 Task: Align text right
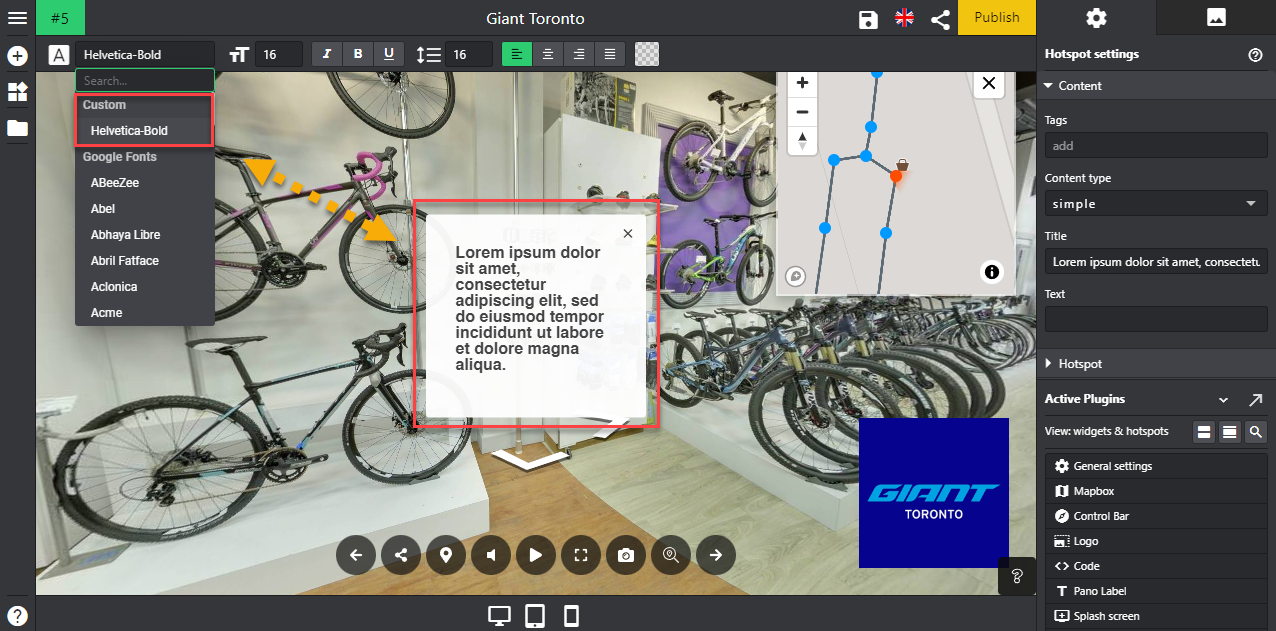coord(578,54)
